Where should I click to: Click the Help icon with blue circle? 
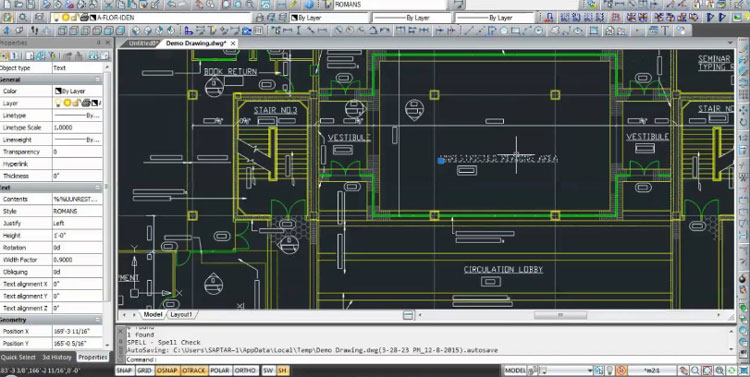tap(309, 4)
